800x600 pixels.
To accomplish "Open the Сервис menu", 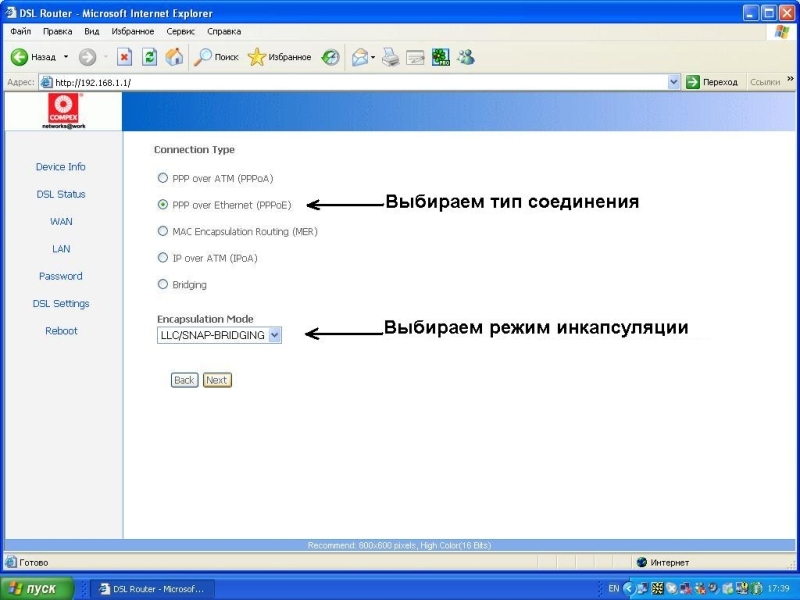I will (180, 32).
